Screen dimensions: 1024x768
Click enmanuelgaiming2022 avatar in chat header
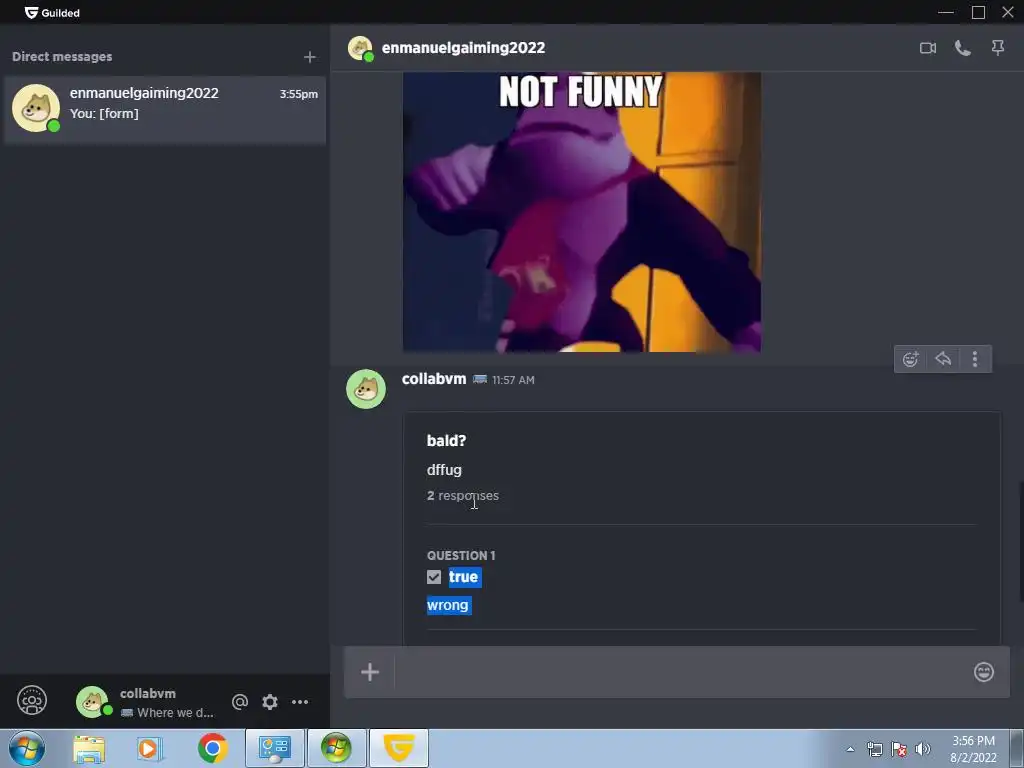tap(360, 48)
